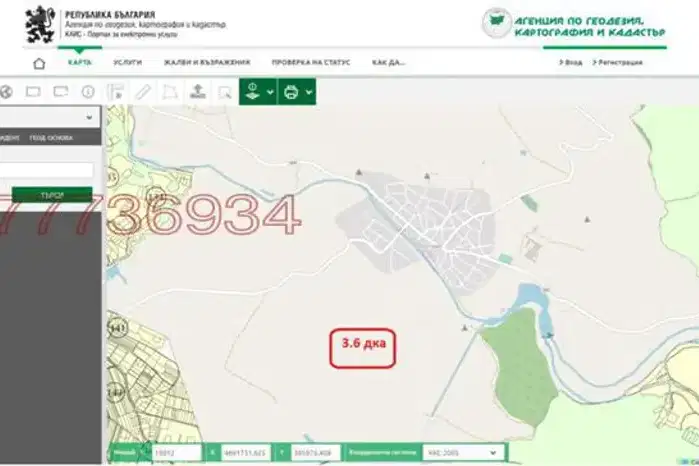
Task: Follow the Регистрация link
Action: pos(618,62)
